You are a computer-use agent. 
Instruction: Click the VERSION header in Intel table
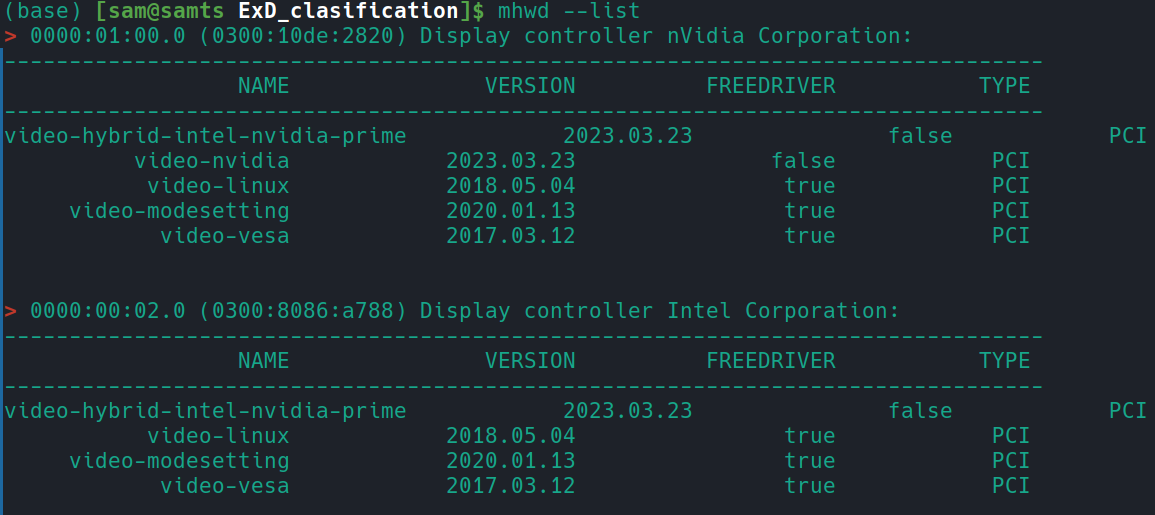tap(530, 360)
